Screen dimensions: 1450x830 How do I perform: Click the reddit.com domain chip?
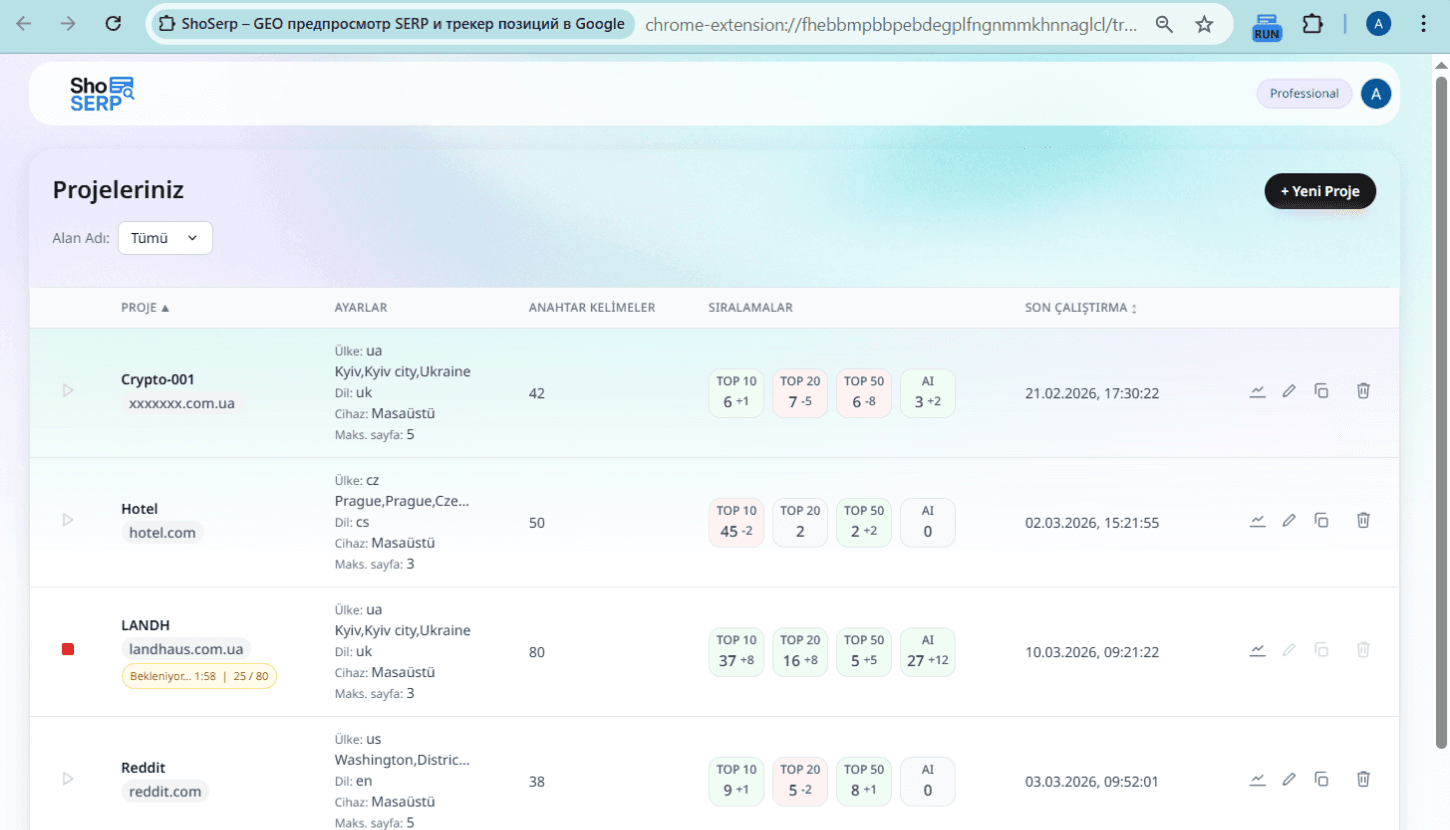point(165,792)
